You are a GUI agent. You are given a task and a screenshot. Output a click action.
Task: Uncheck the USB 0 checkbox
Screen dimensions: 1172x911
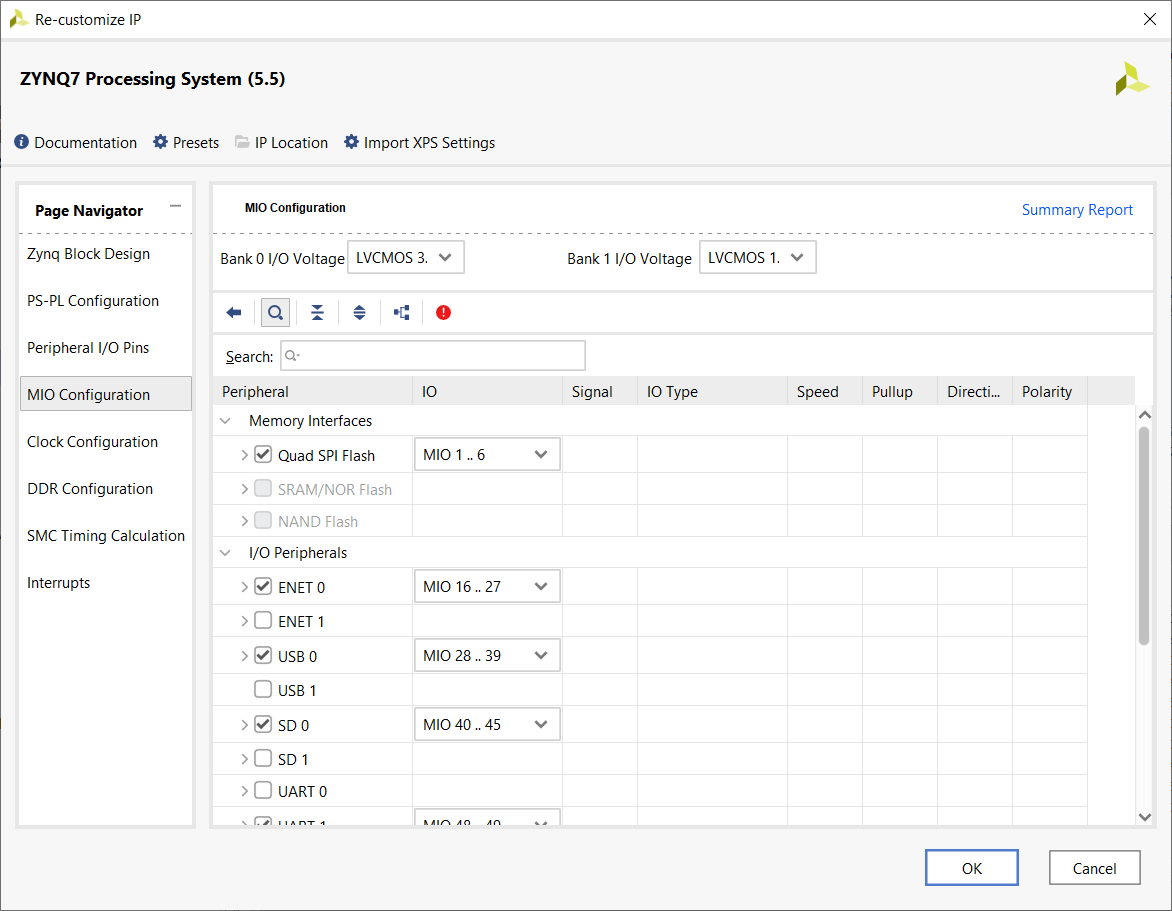263,655
